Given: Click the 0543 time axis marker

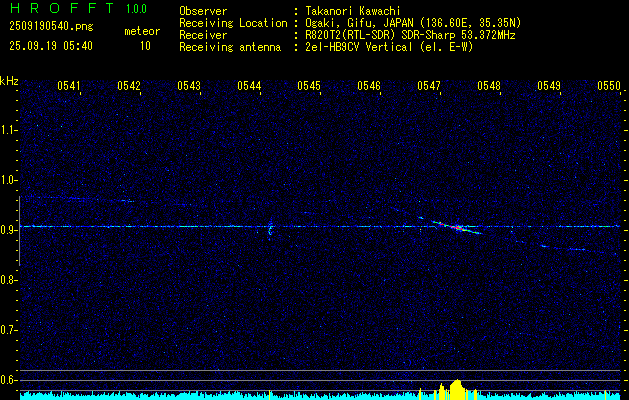Looking at the screenshot, I should (189, 85).
